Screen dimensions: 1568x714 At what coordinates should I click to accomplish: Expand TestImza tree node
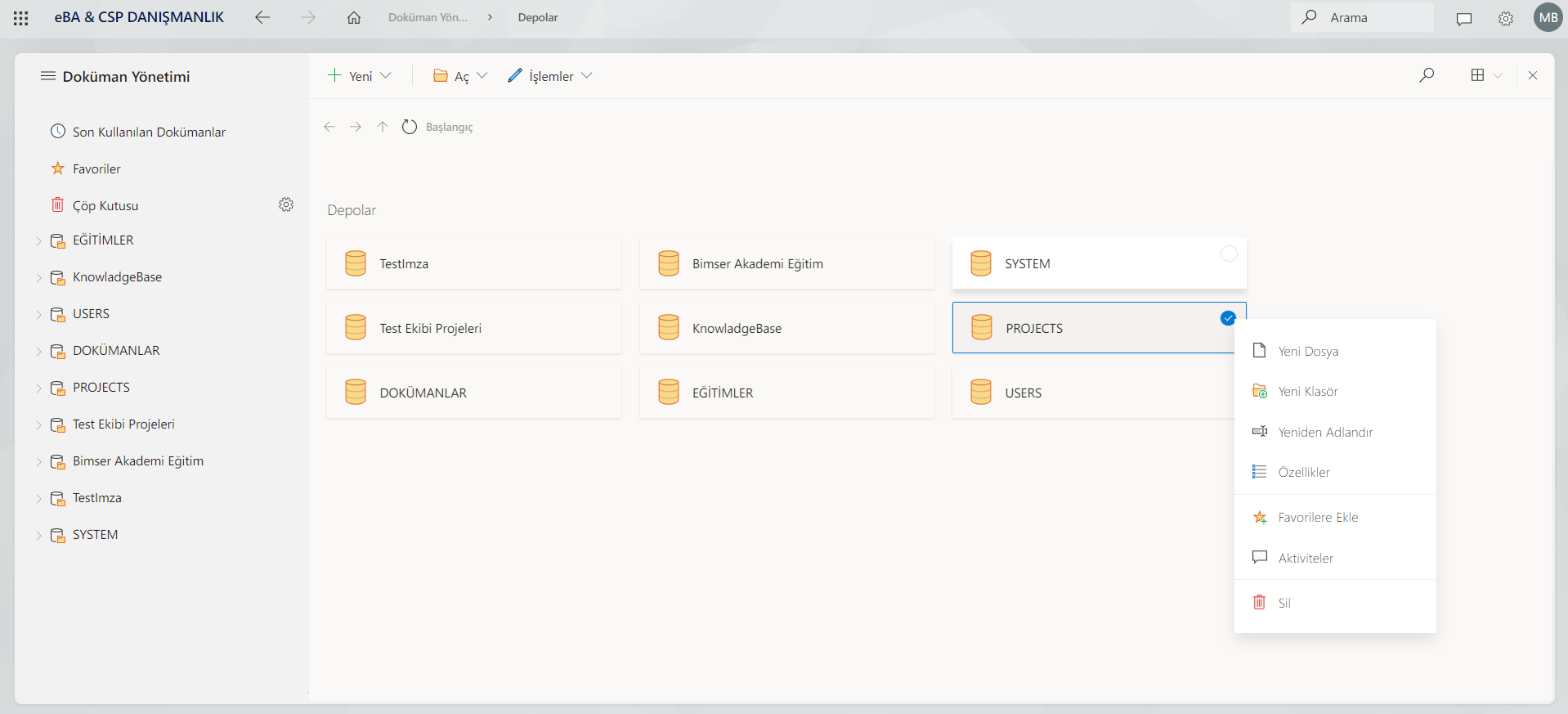tap(38, 499)
